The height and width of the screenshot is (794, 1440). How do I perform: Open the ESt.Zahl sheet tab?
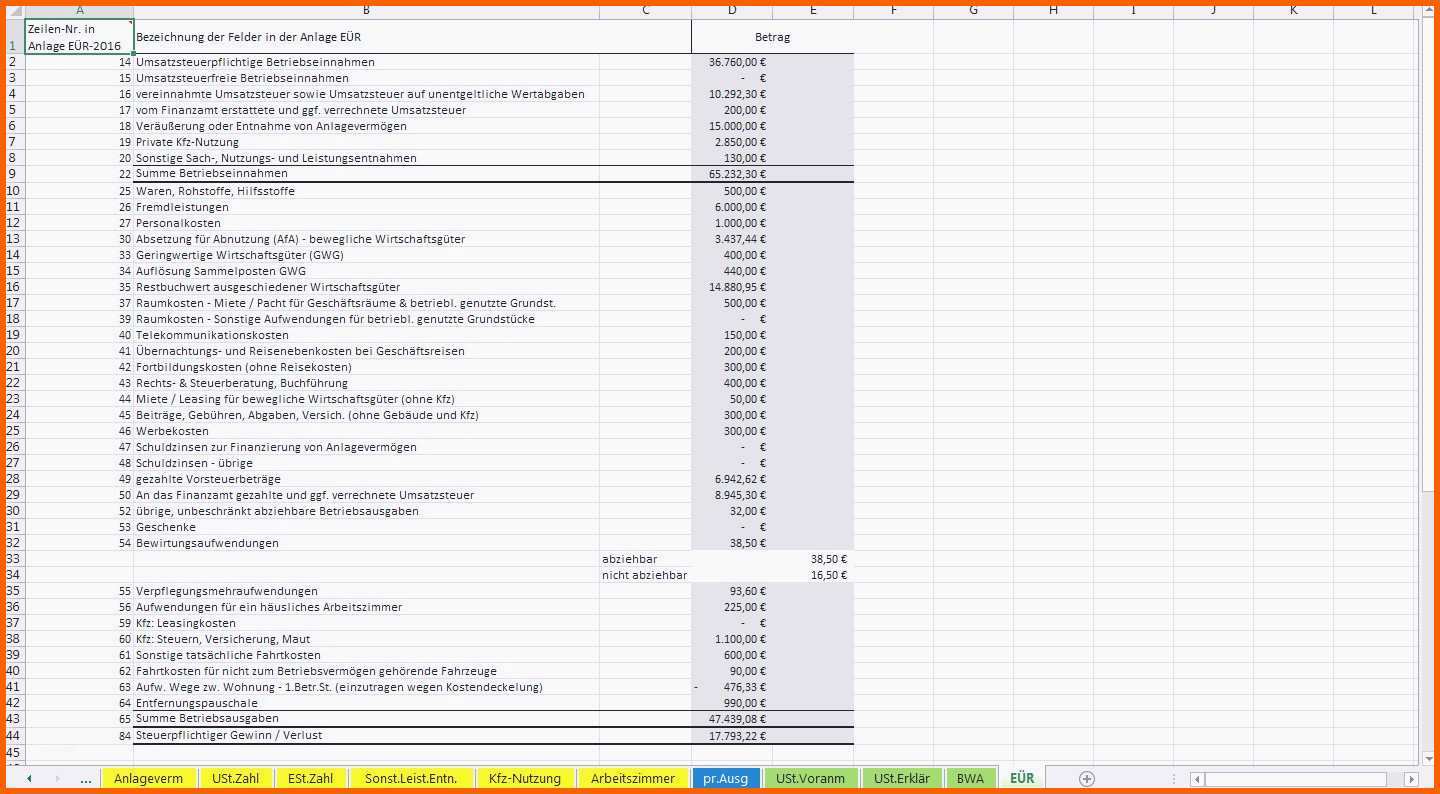[310, 778]
